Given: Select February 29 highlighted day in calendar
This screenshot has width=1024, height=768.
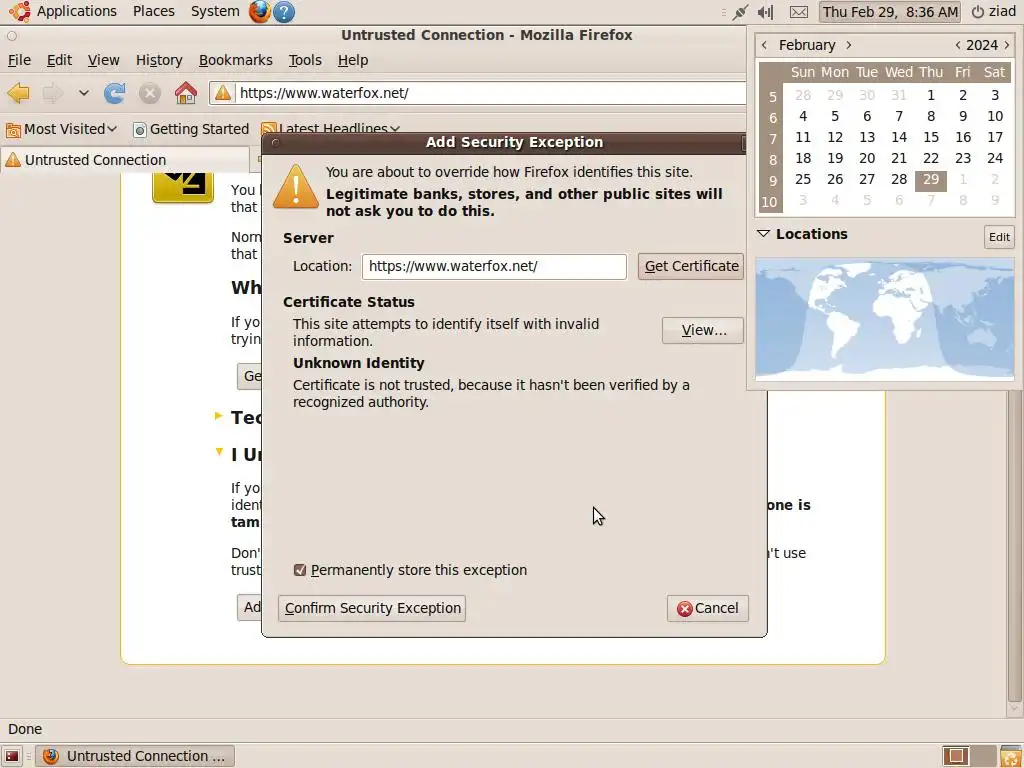Looking at the screenshot, I should point(931,180).
